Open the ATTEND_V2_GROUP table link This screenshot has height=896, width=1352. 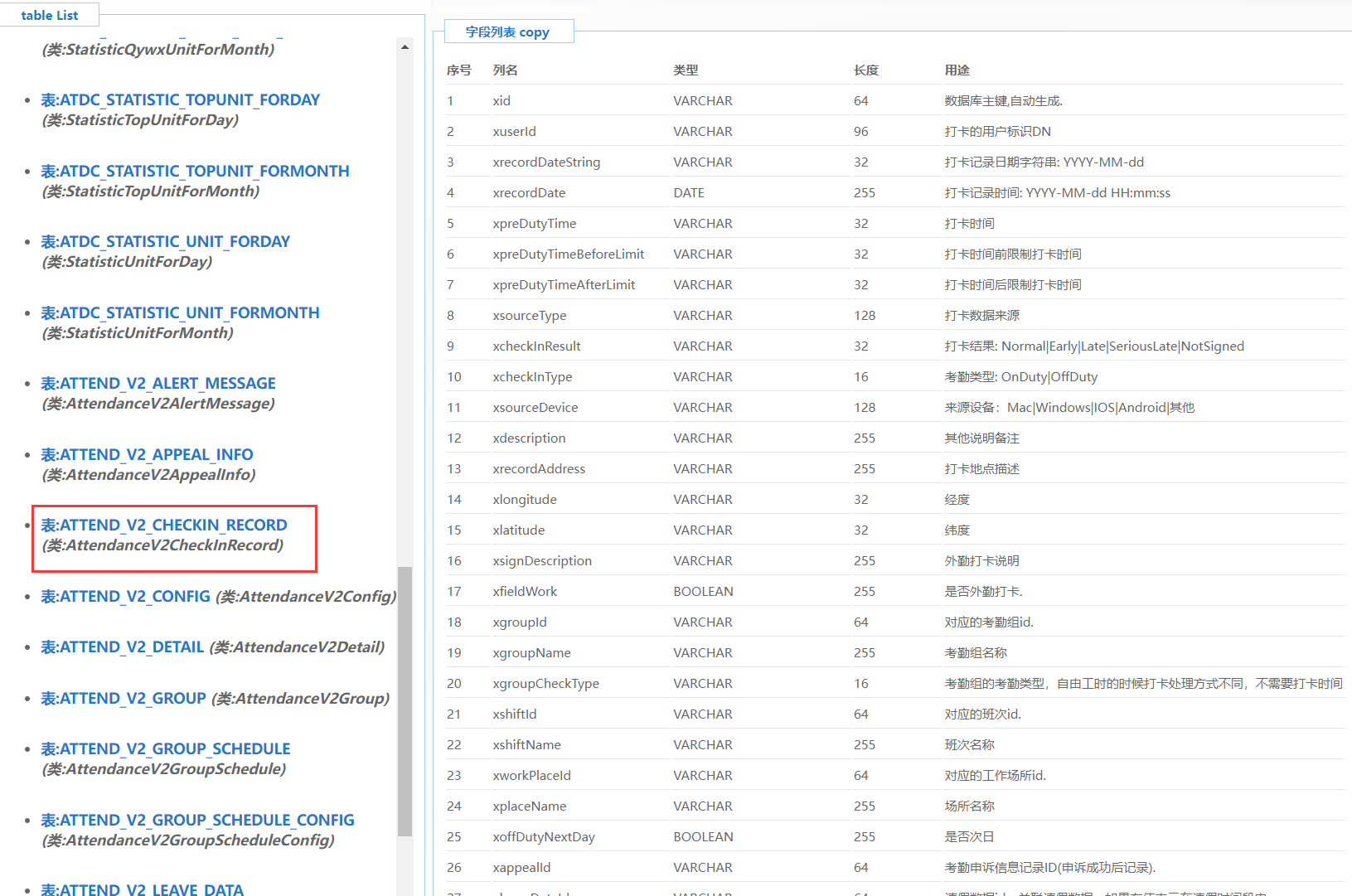click(x=124, y=699)
